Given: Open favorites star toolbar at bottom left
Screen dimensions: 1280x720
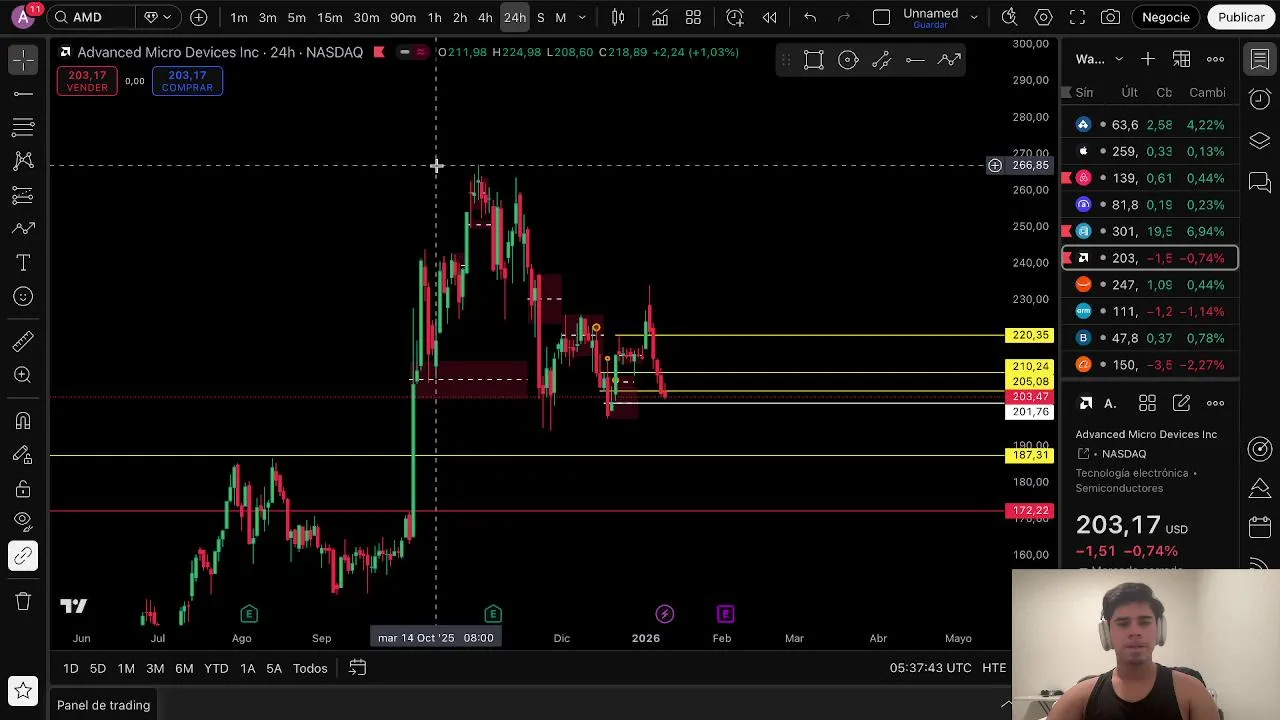Looking at the screenshot, I should click(x=23, y=691).
